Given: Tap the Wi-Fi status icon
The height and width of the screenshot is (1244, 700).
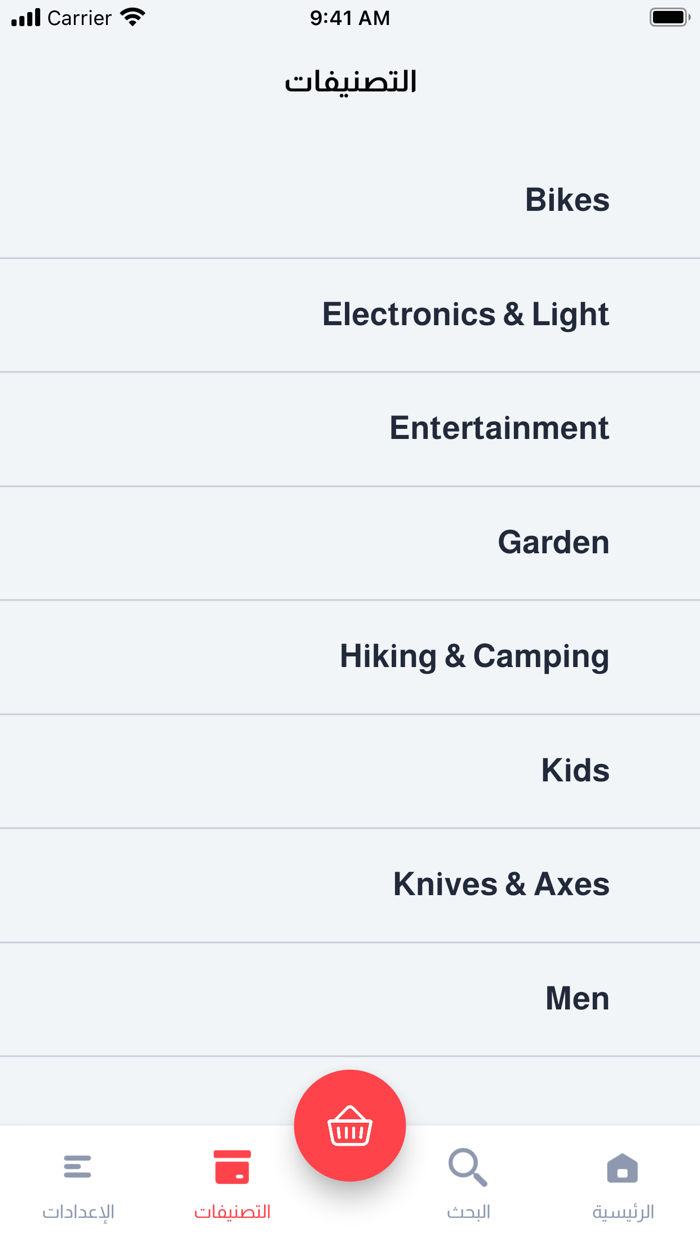Looking at the screenshot, I should (x=132, y=18).
